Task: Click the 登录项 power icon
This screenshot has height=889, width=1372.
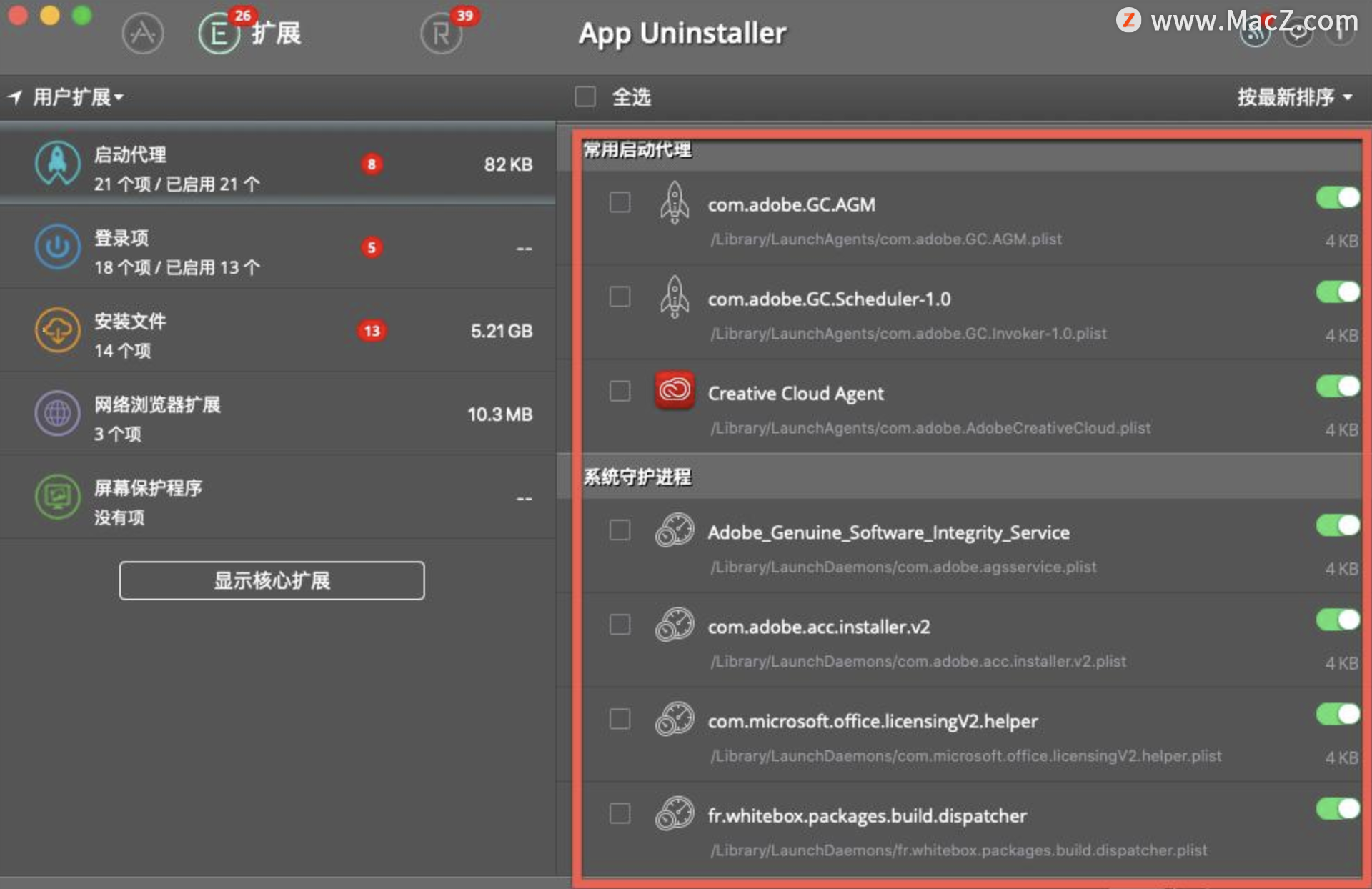Action: pos(57,247)
